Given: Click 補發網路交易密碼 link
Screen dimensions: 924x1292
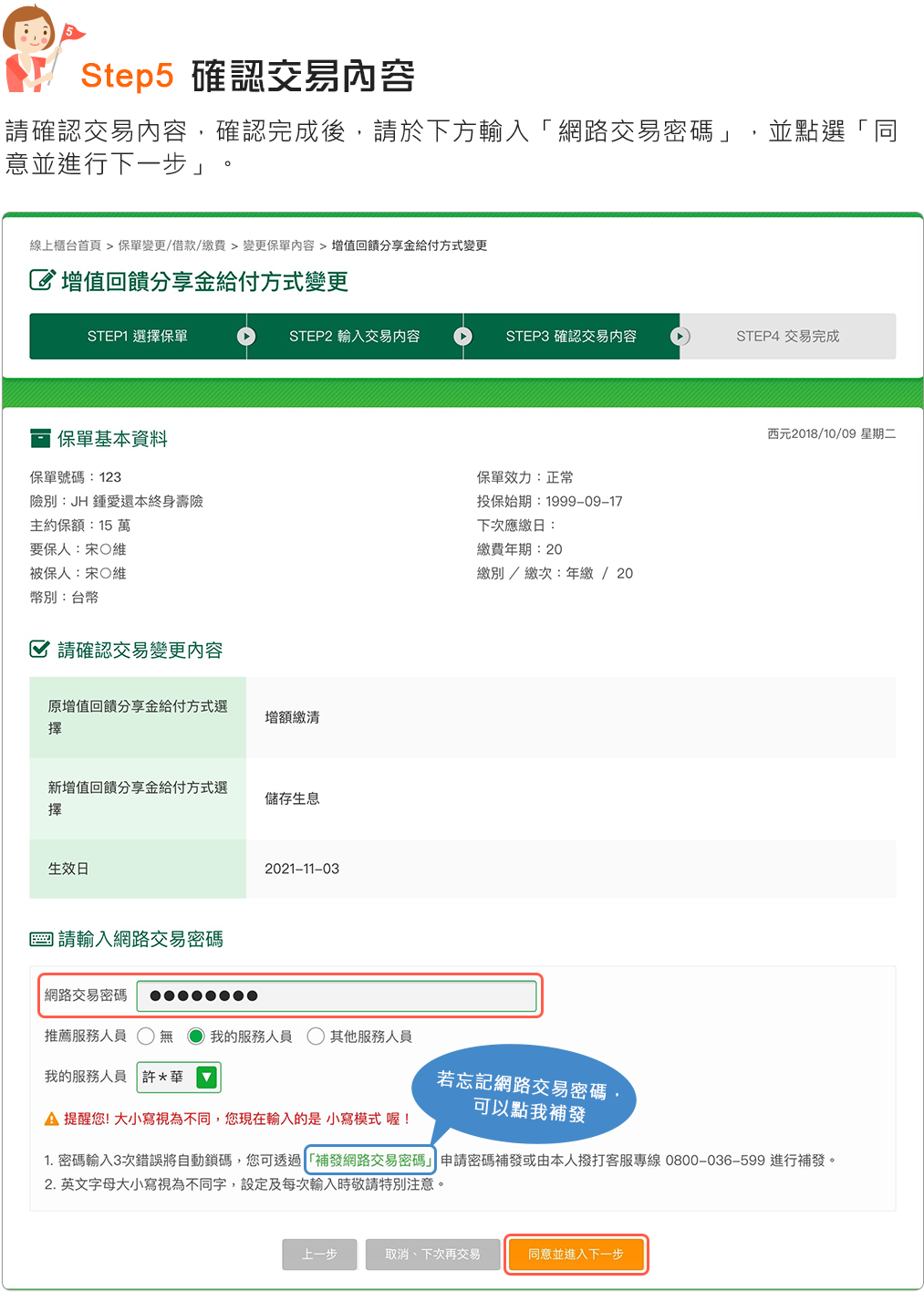Looking at the screenshot, I should click(x=370, y=1160).
